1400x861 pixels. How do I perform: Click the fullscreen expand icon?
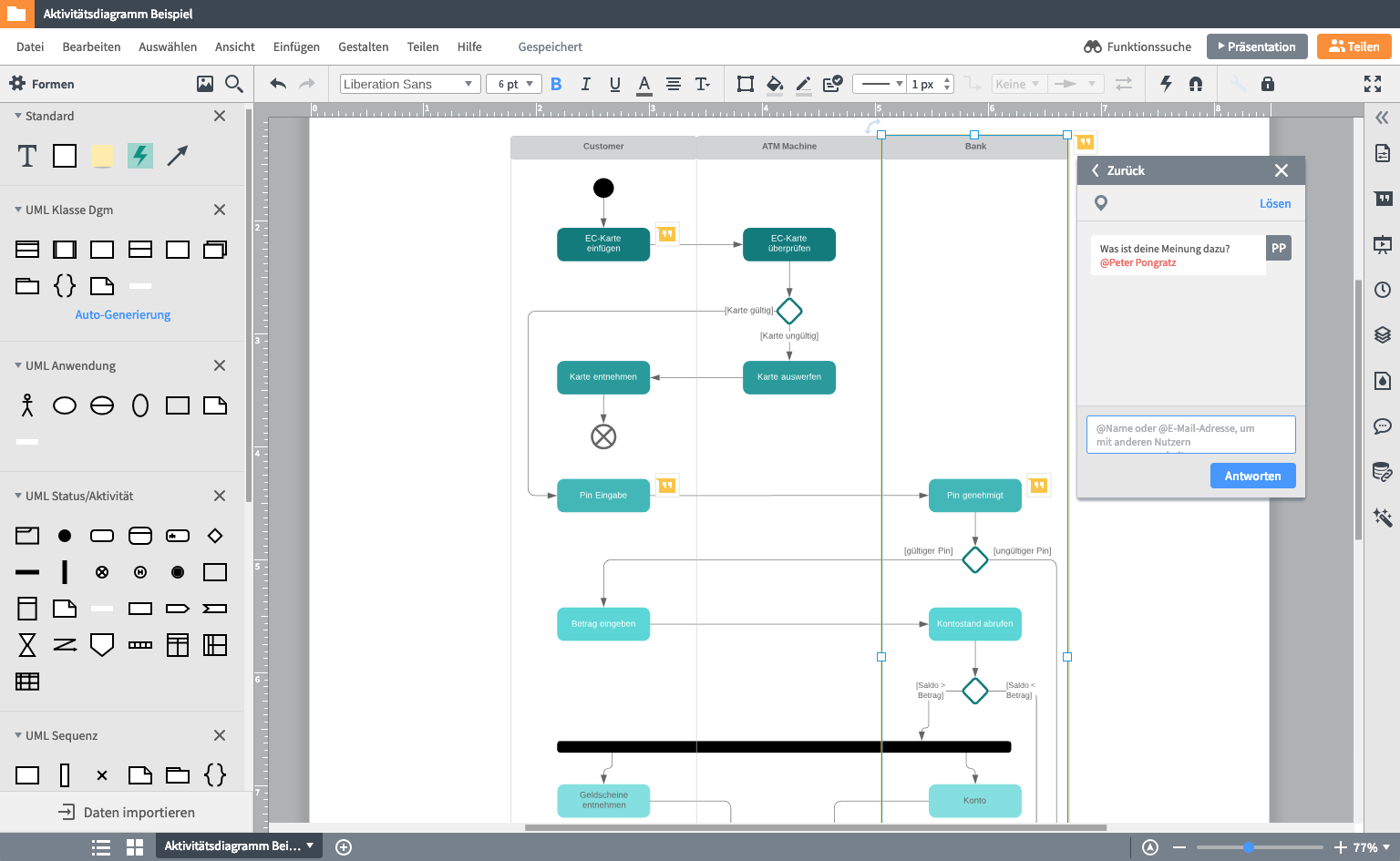(x=1372, y=84)
